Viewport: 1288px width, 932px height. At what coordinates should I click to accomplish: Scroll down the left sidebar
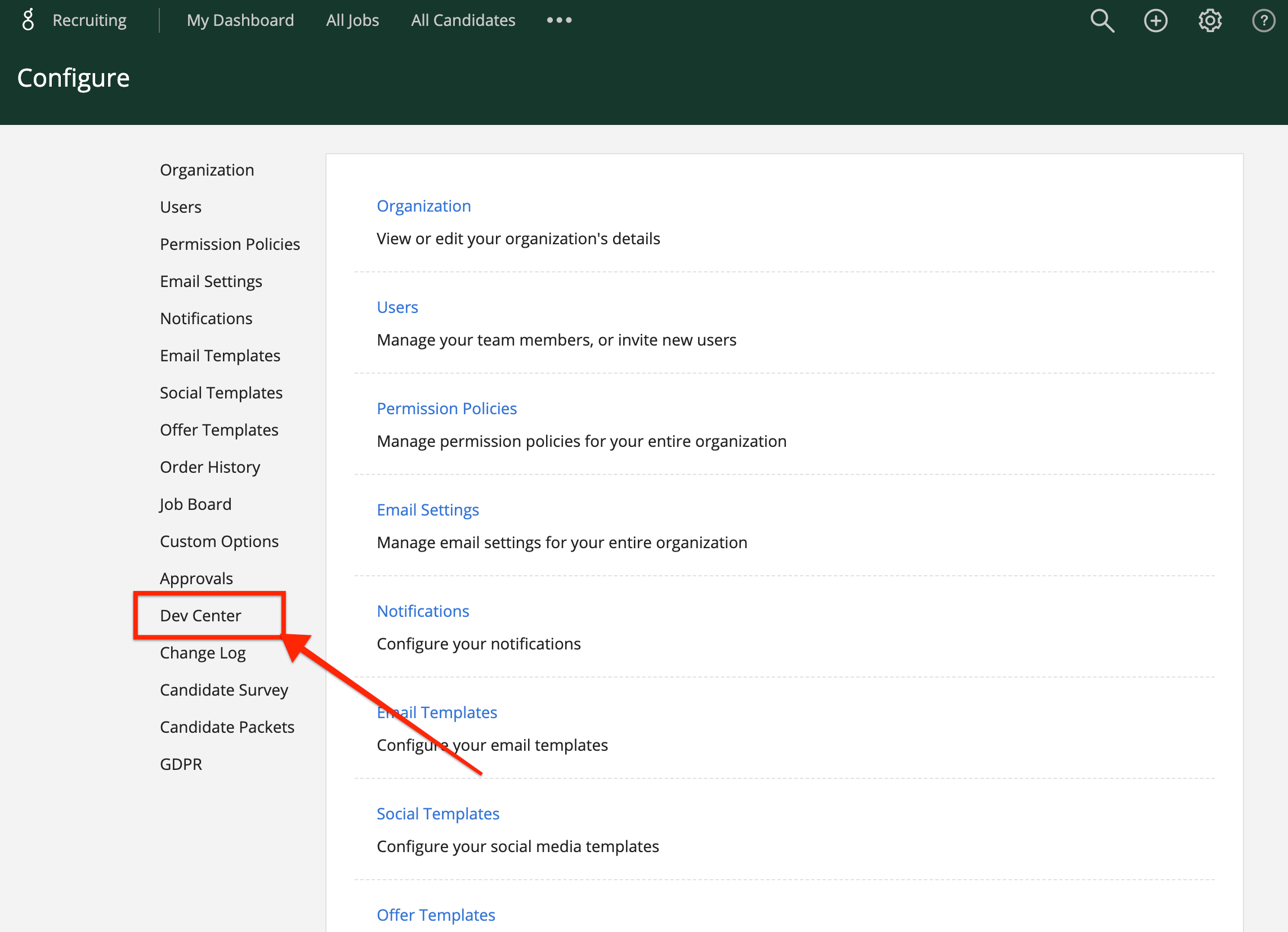pos(201,615)
